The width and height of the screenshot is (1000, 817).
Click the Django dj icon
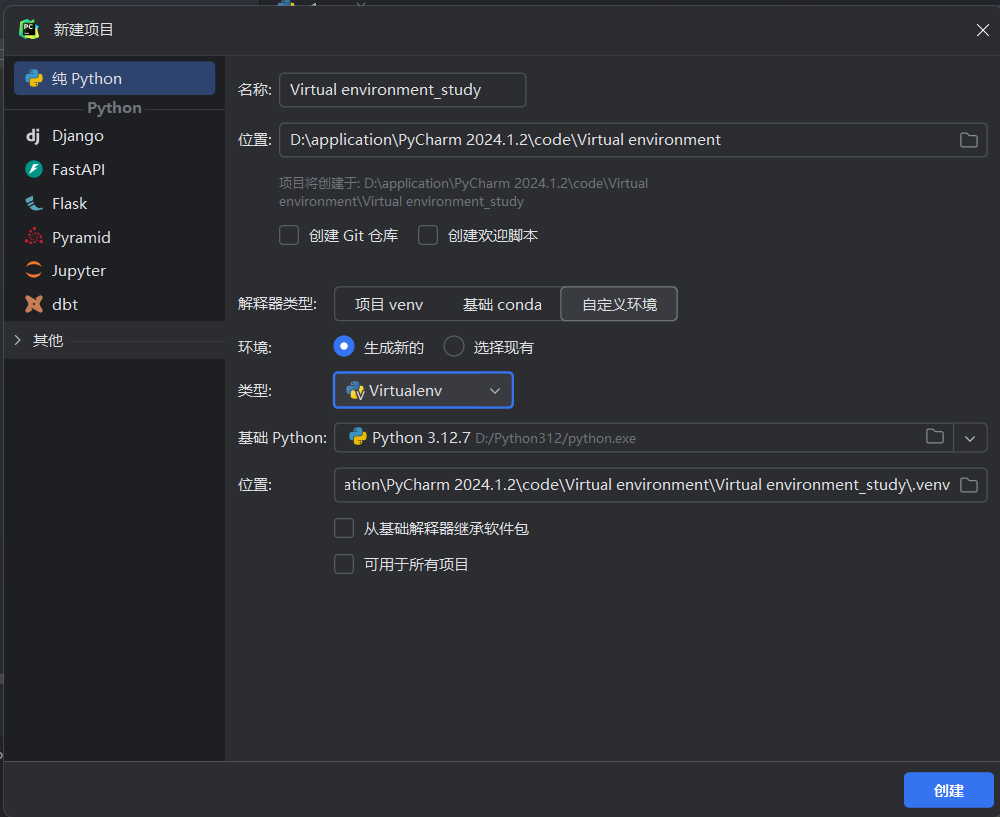tap(33, 136)
